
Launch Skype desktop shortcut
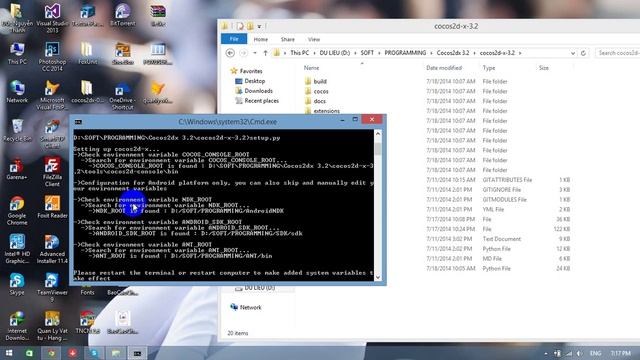[x=17, y=284]
